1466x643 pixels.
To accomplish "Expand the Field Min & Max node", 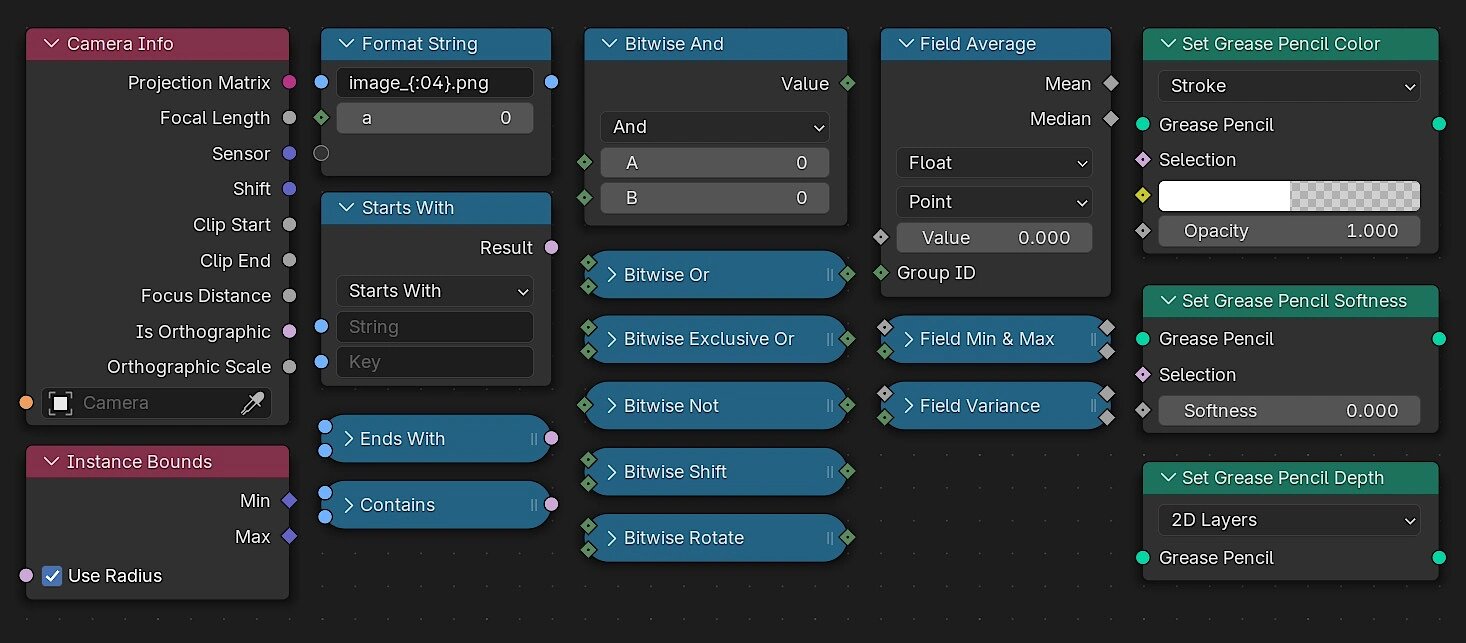I will [908, 339].
